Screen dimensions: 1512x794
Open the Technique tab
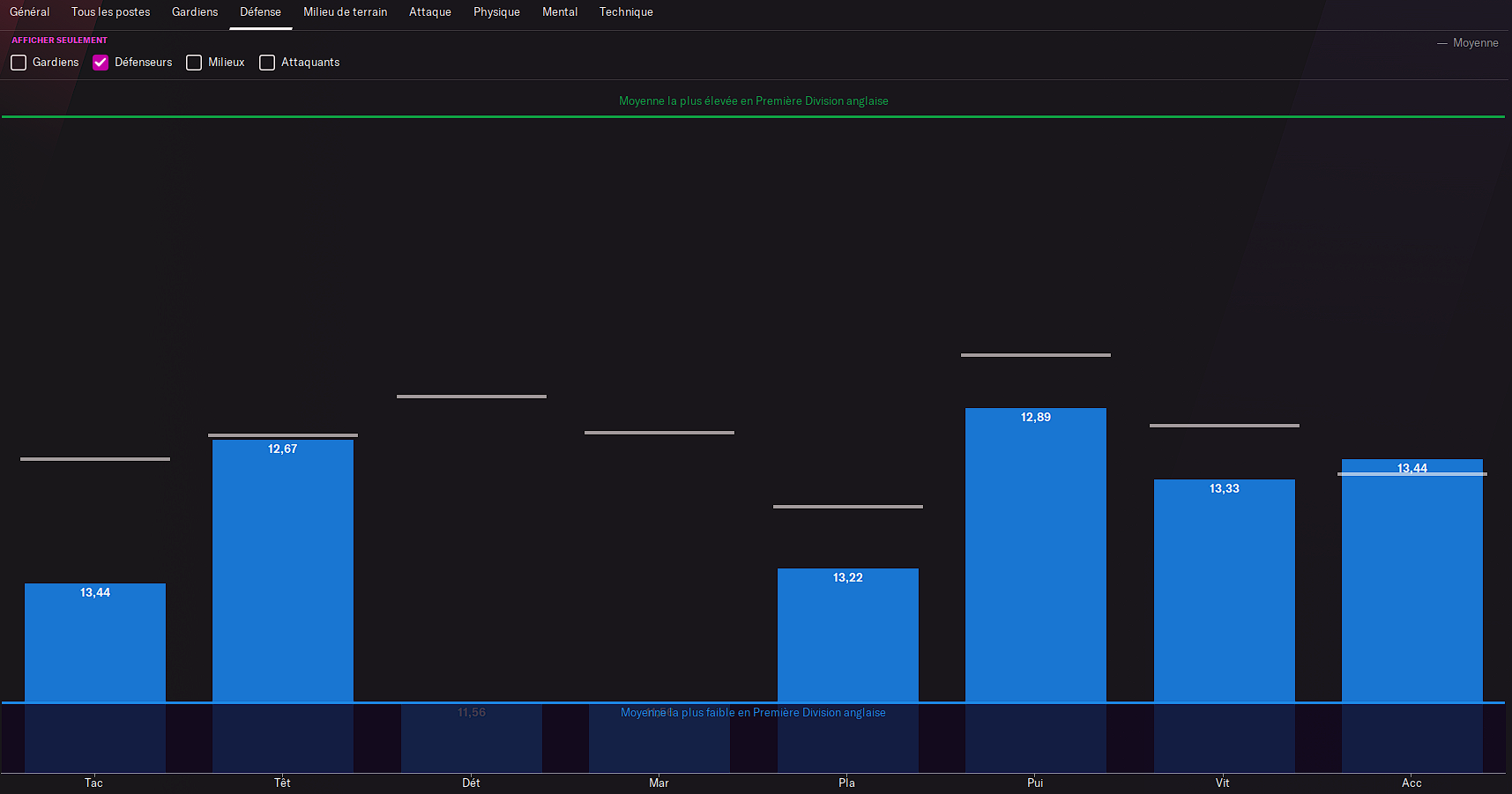[x=626, y=12]
